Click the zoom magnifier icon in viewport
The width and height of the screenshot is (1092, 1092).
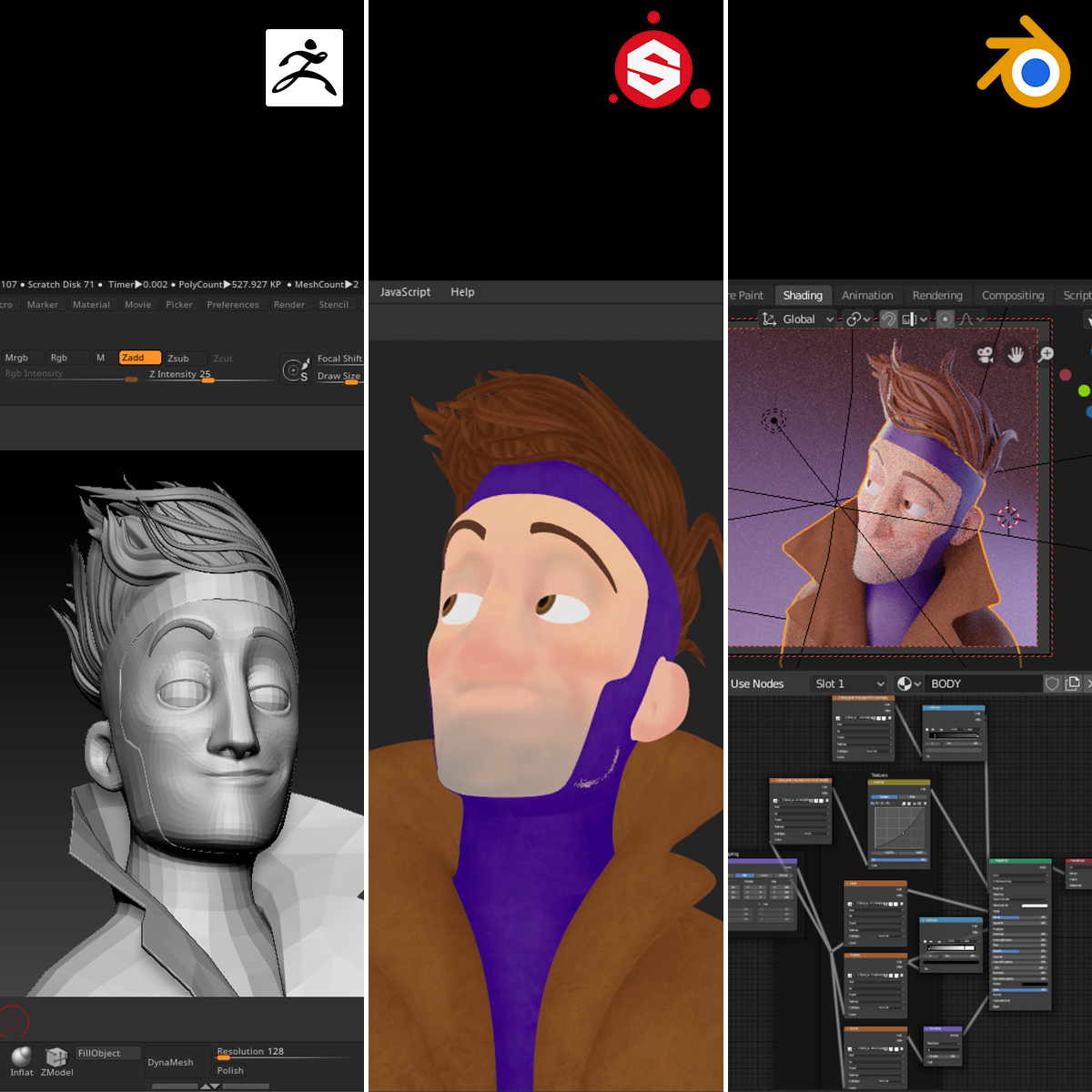pos(1046,353)
